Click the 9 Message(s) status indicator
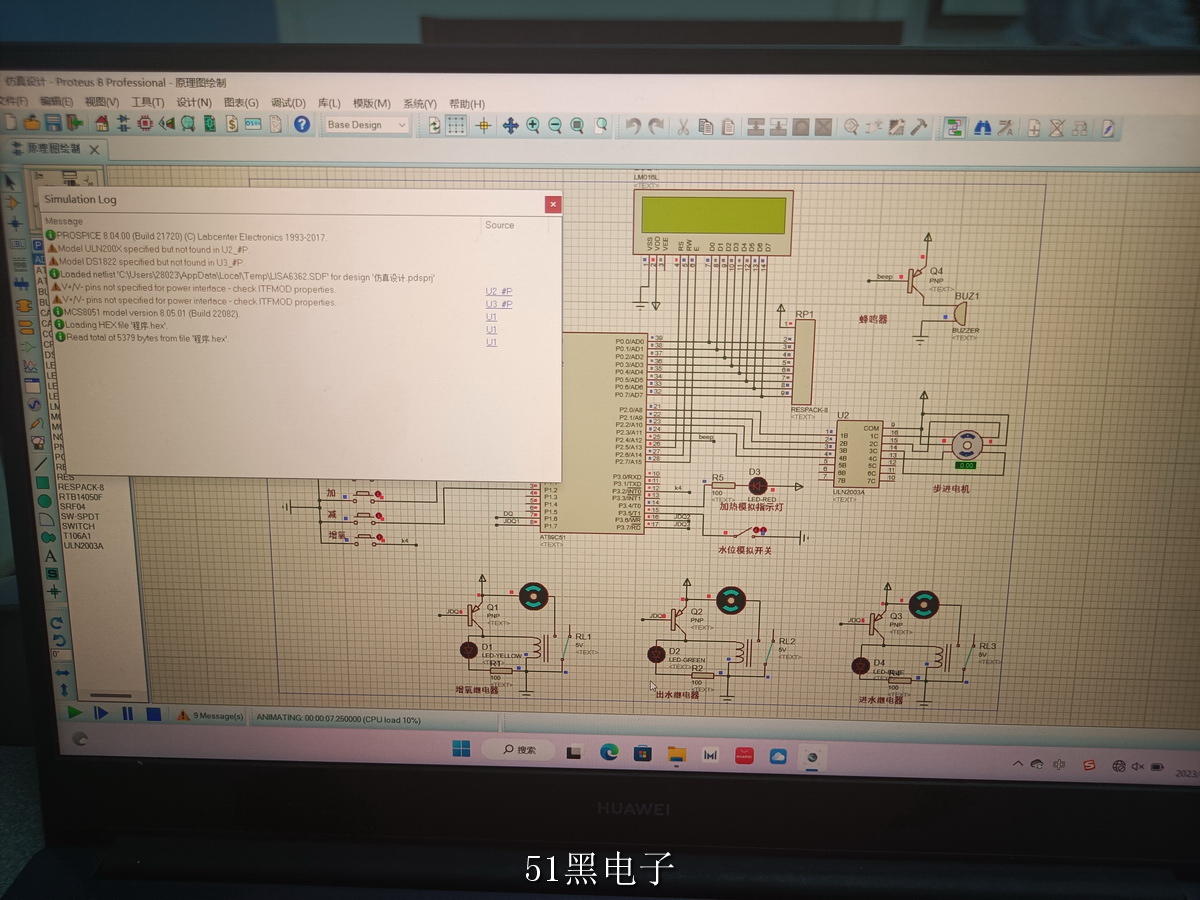Image resolution: width=1200 pixels, height=900 pixels. [x=210, y=716]
